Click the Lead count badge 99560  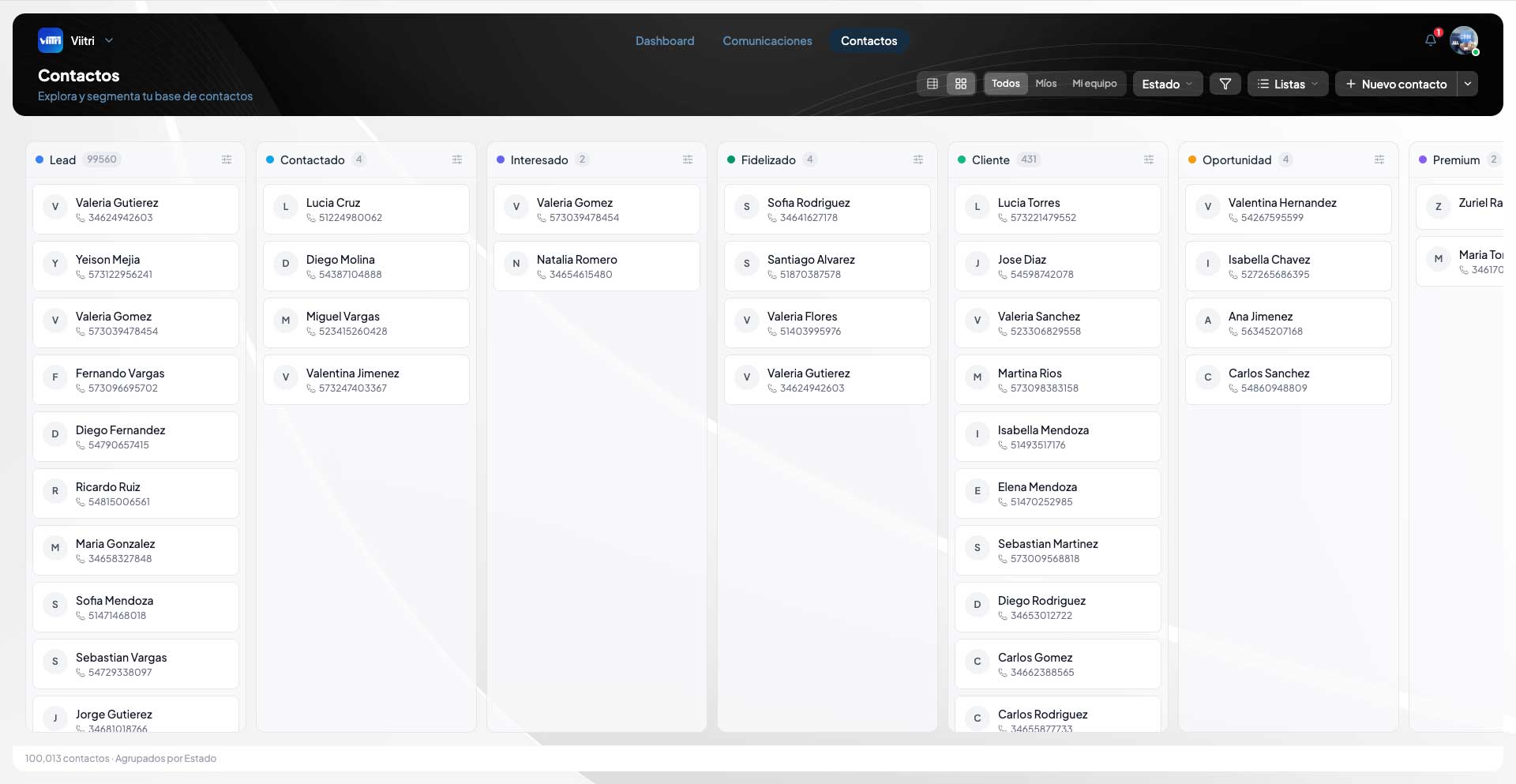(x=102, y=159)
